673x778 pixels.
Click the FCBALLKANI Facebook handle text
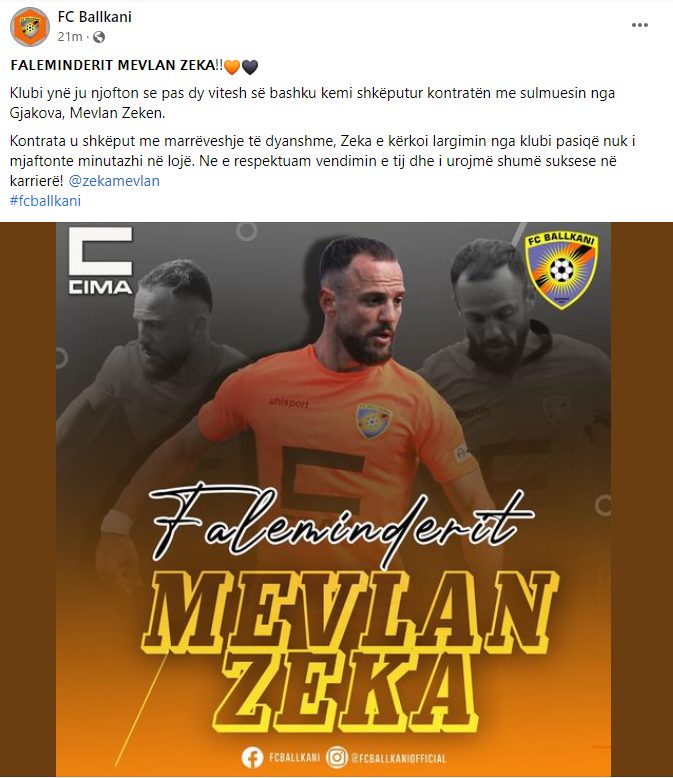[294, 758]
